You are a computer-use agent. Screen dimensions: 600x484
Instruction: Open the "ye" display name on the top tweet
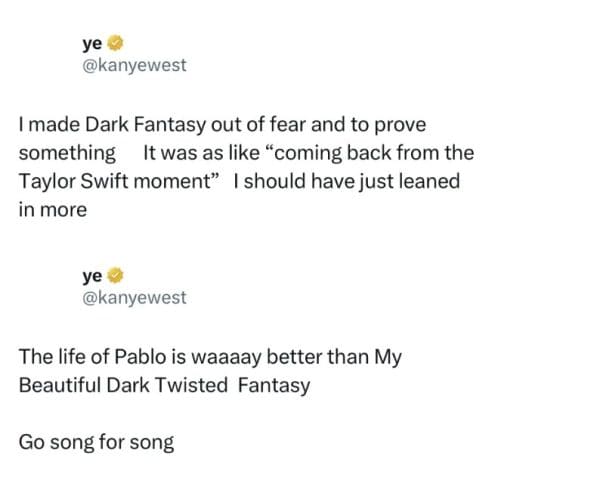click(x=92, y=44)
